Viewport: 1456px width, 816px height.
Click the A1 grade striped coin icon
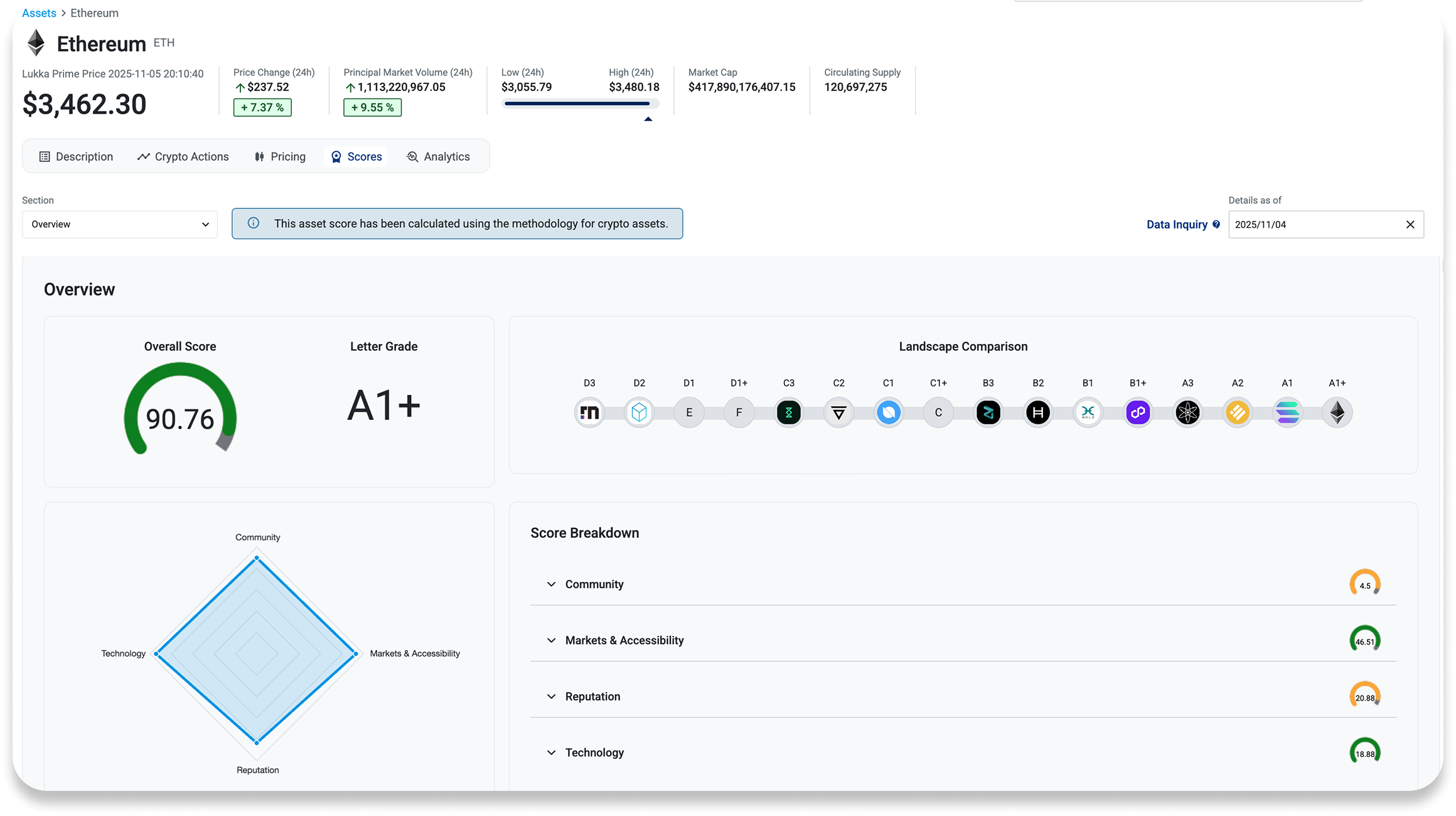pos(1287,412)
